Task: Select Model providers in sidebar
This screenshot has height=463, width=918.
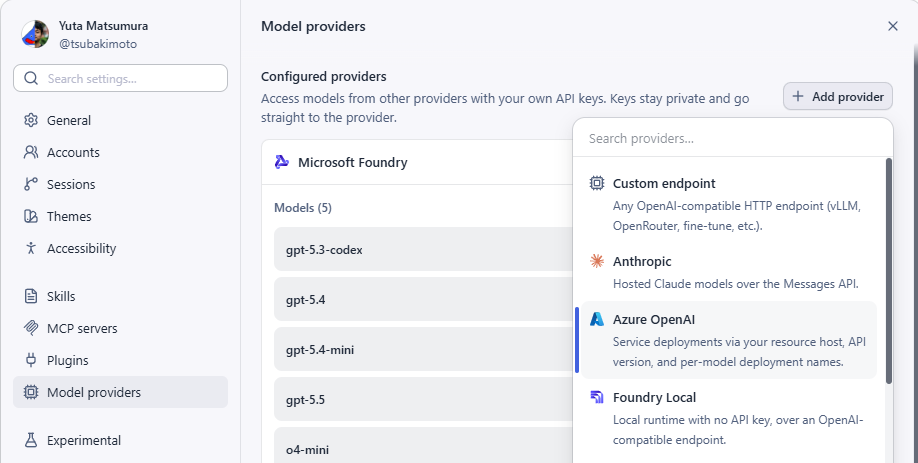Action: pyautogui.click(x=120, y=392)
